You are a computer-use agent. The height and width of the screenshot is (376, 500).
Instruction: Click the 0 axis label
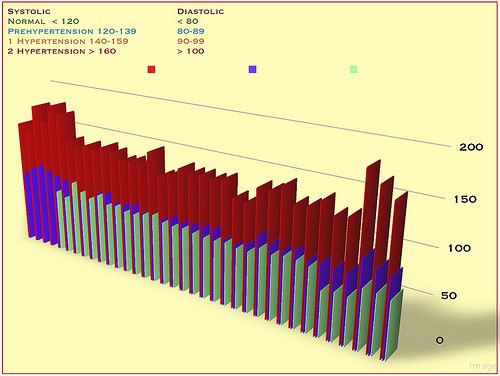[x=440, y=340]
